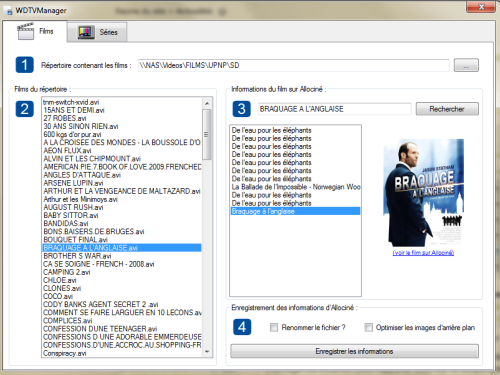Viewport: 500px width, 375px height.
Task: Select 'AUGUST RUSH.avi' file
Action: click(122, 207)
